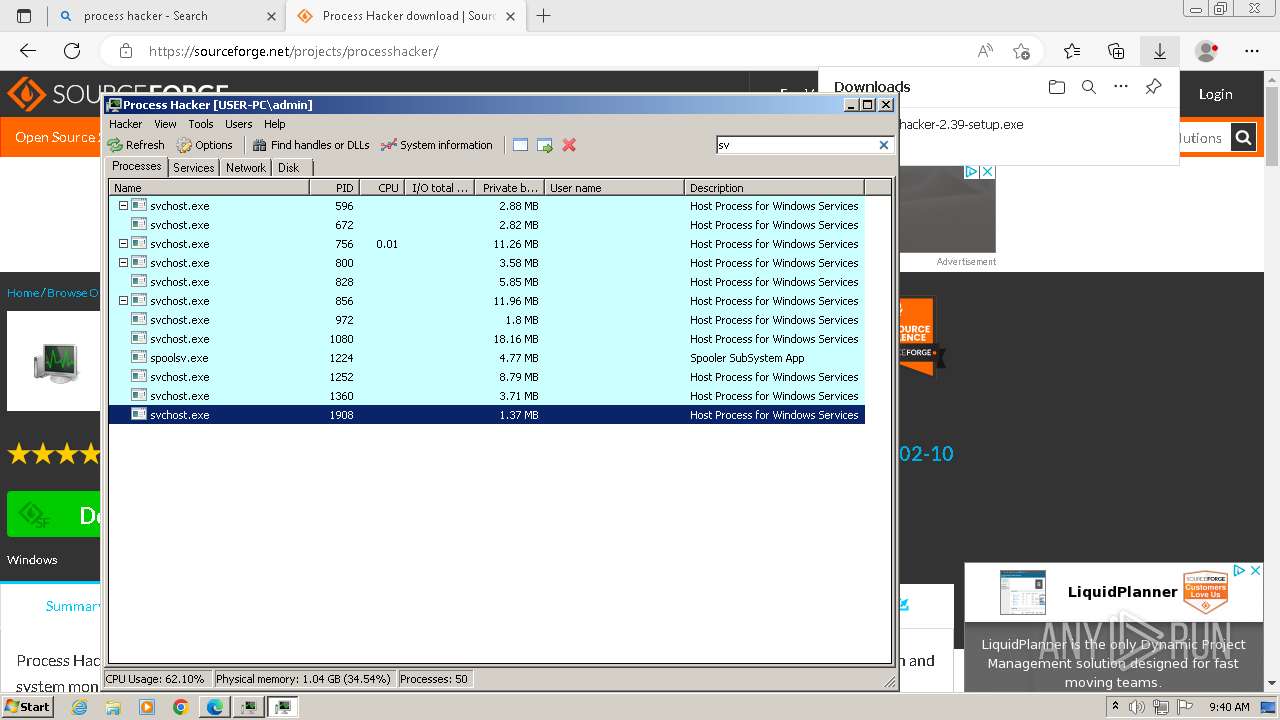Open Find handles or DLLs
The image size is (1280, 720).
click(x=311, y=145)
